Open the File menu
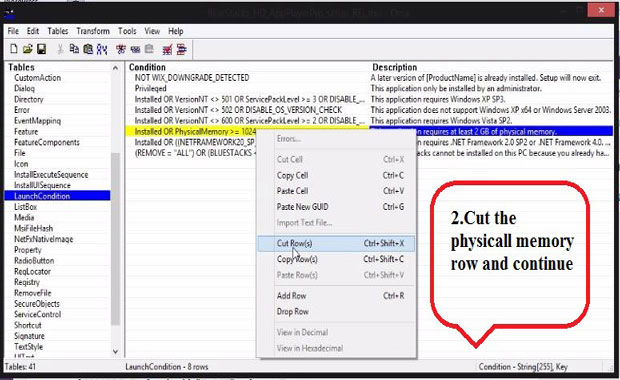Screen dimensions: 620x380 pos(13,31)
